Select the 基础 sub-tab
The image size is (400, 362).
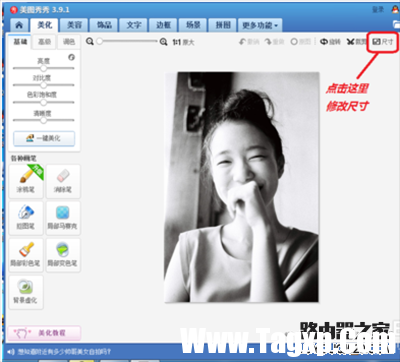click(20, 42)
